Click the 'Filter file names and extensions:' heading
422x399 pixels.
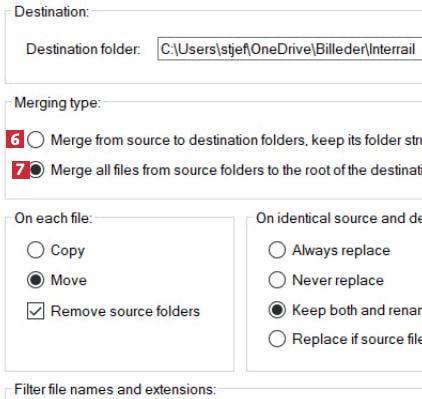coord(115,389)
